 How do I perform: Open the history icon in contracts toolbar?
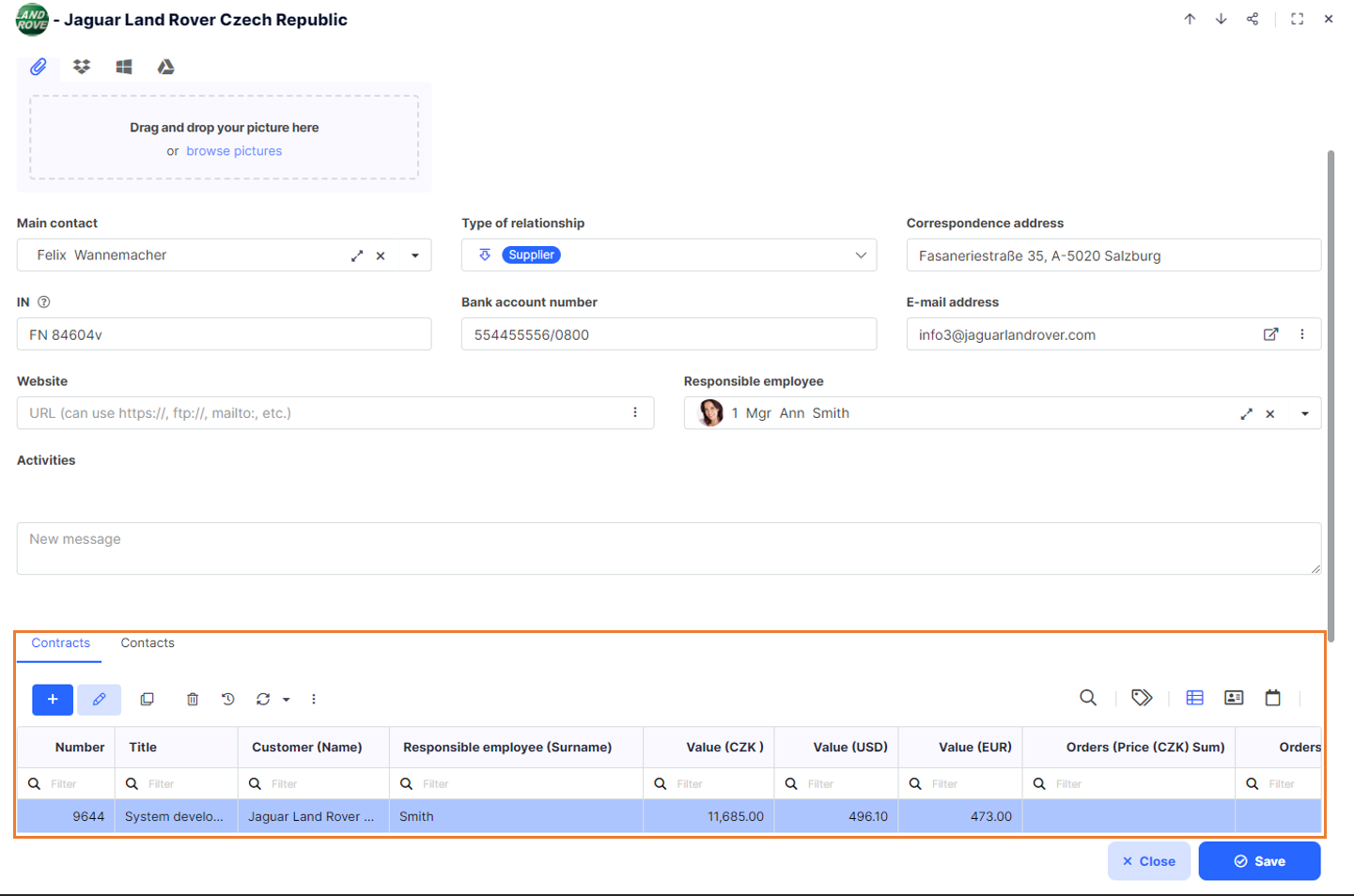pos(228,700)
